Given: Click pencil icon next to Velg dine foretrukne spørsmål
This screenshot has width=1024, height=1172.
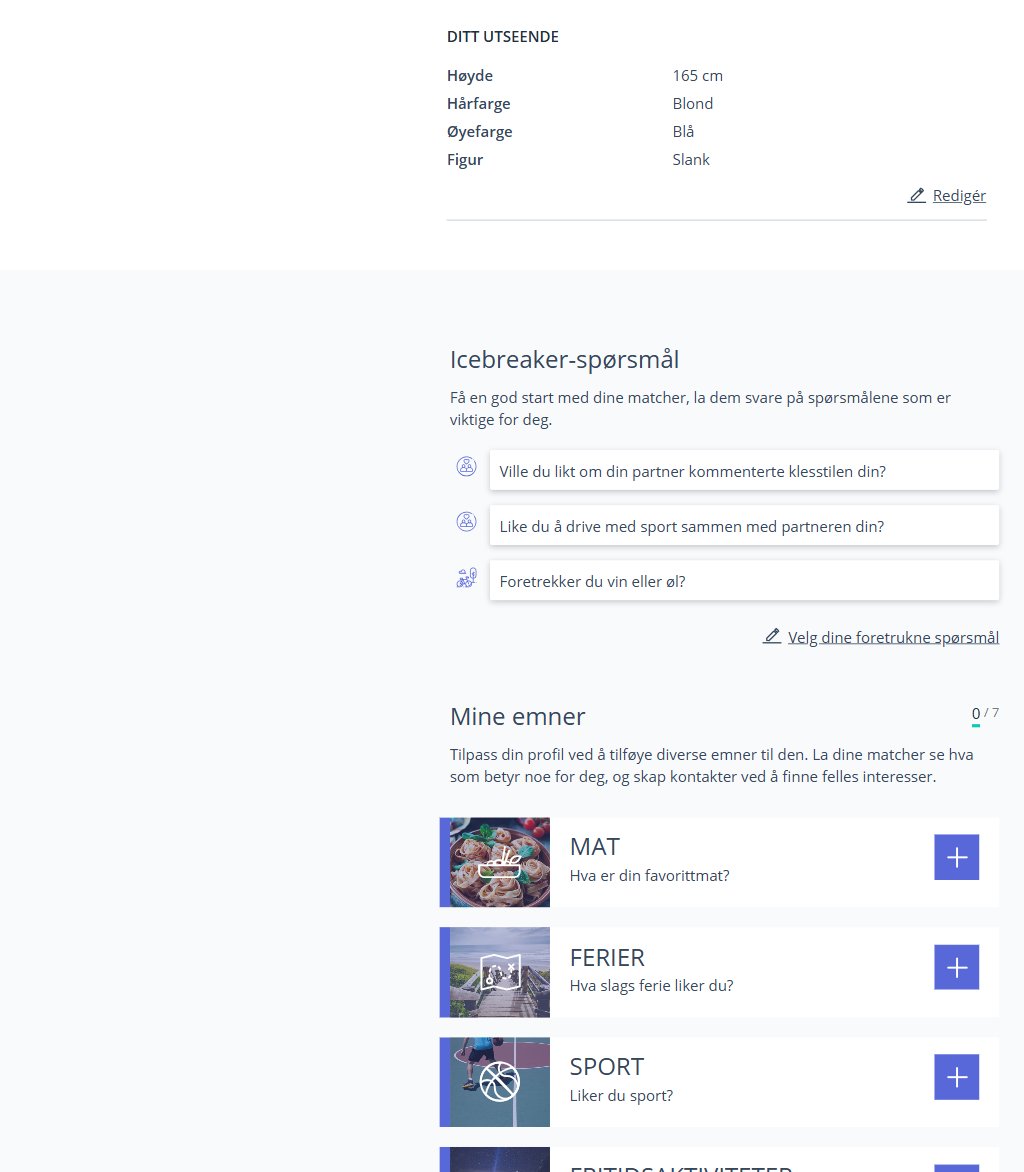Looking at the screenshot, I should (771, 636).
